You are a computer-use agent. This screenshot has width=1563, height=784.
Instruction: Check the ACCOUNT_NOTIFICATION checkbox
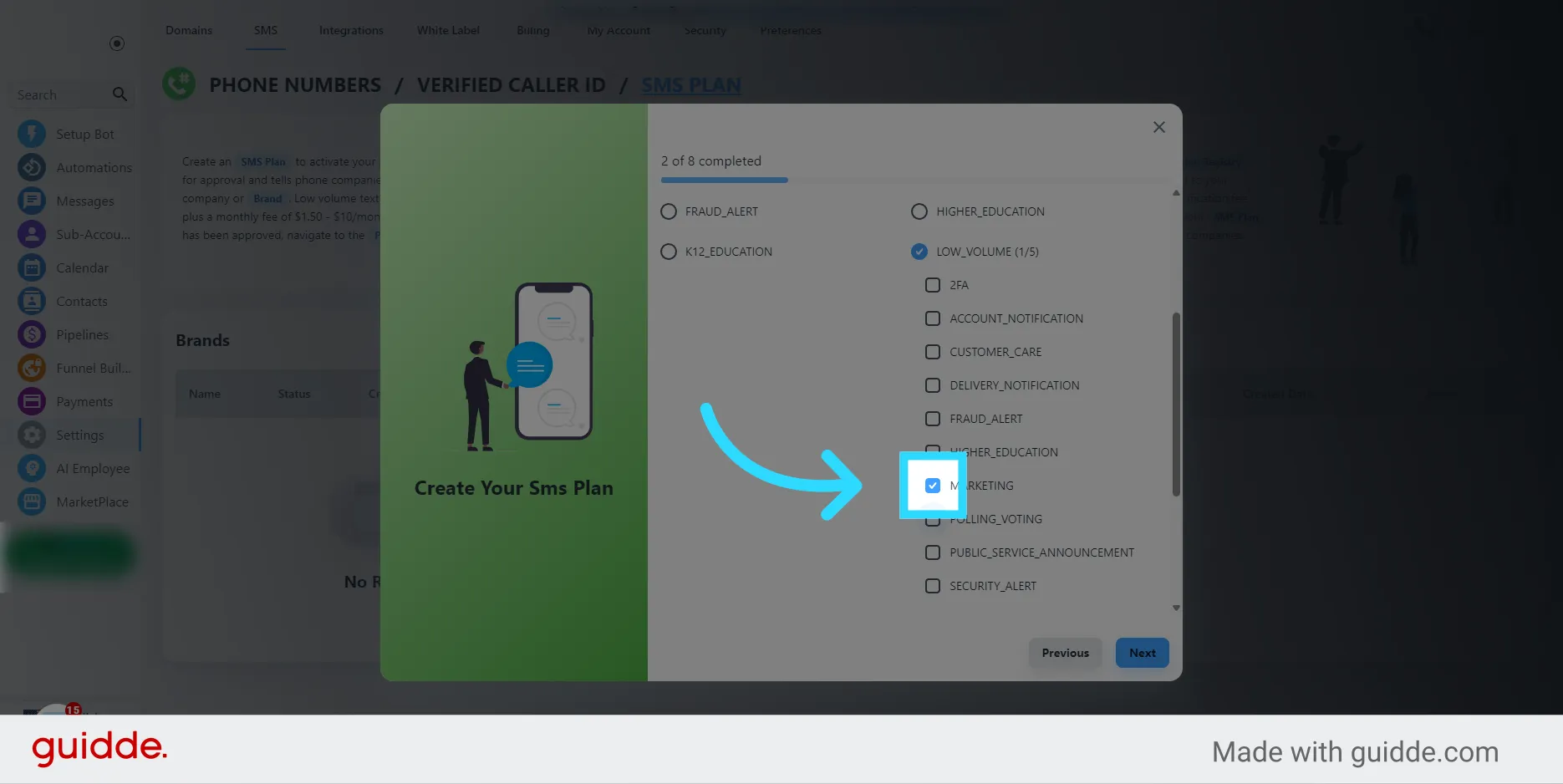pyautogui.click(x=933, y=318)
